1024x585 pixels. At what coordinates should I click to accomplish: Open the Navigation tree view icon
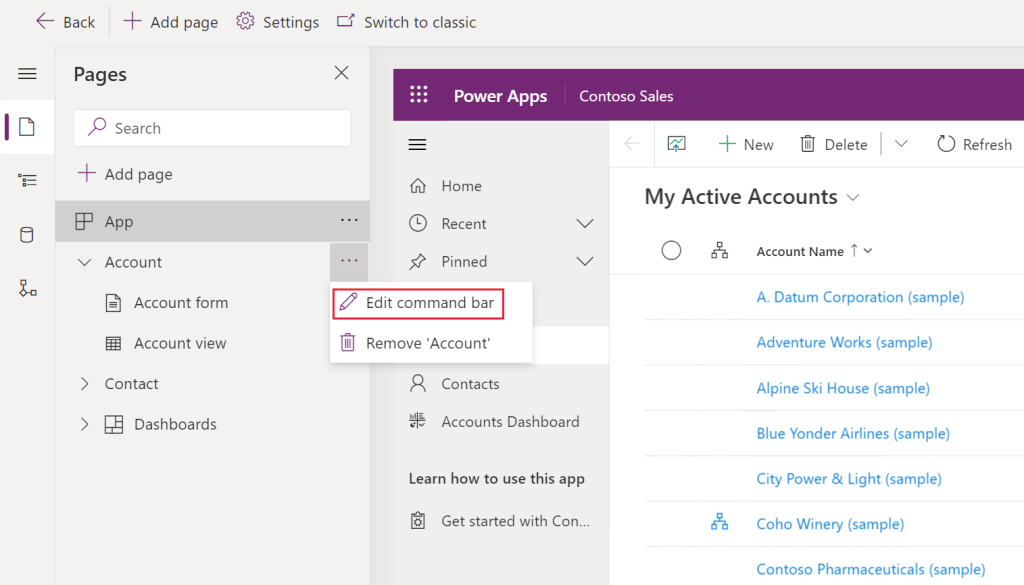pyautogui.click(x=27, y=180)
